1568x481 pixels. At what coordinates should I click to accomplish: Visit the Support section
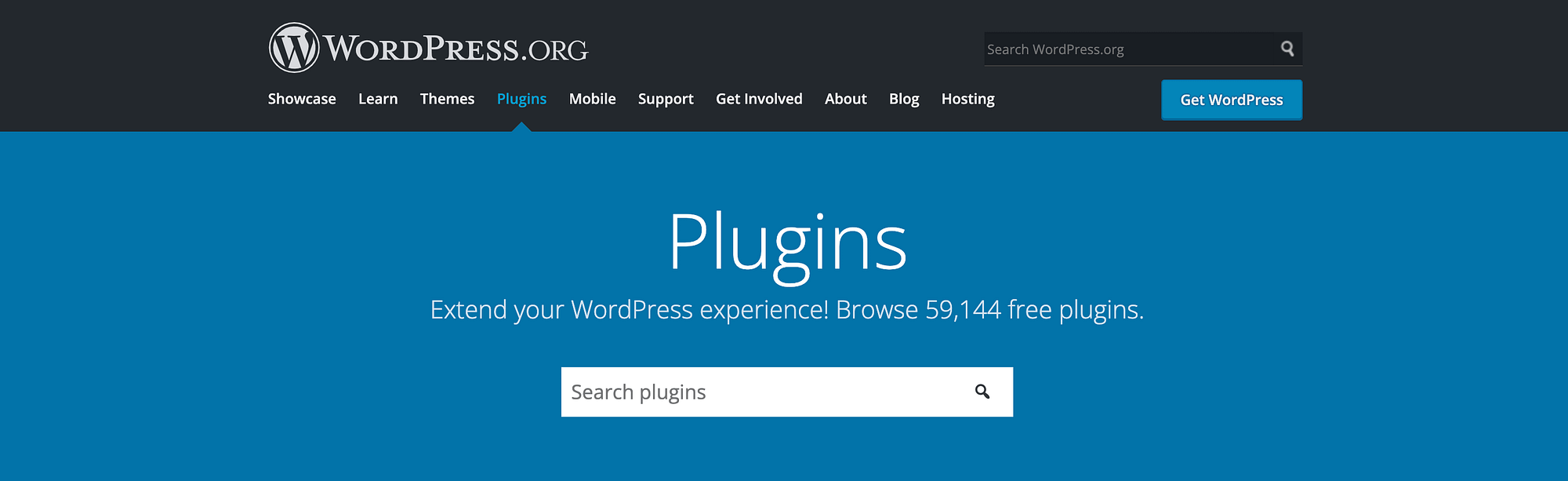(666, 99)
